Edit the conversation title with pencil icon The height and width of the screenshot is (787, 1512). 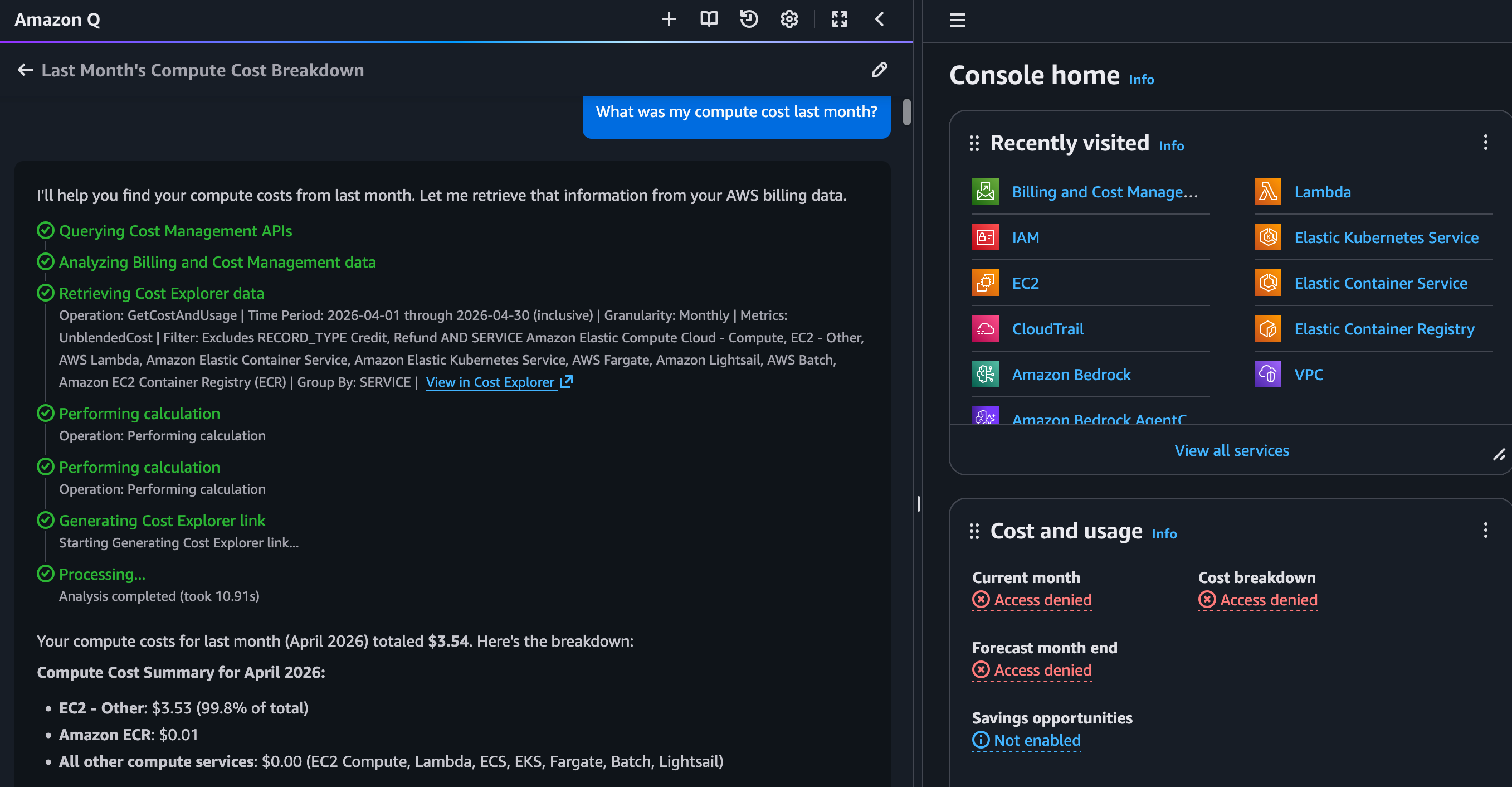tap(879, 70)
